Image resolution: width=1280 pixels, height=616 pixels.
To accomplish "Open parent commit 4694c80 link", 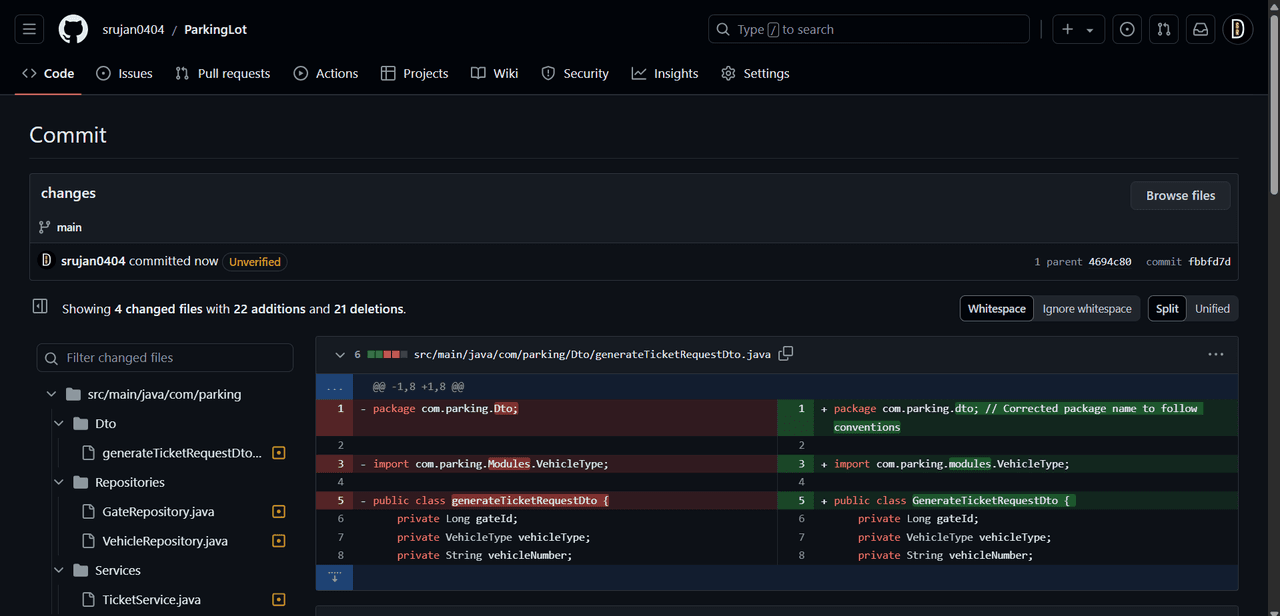I will [1110, 262].
